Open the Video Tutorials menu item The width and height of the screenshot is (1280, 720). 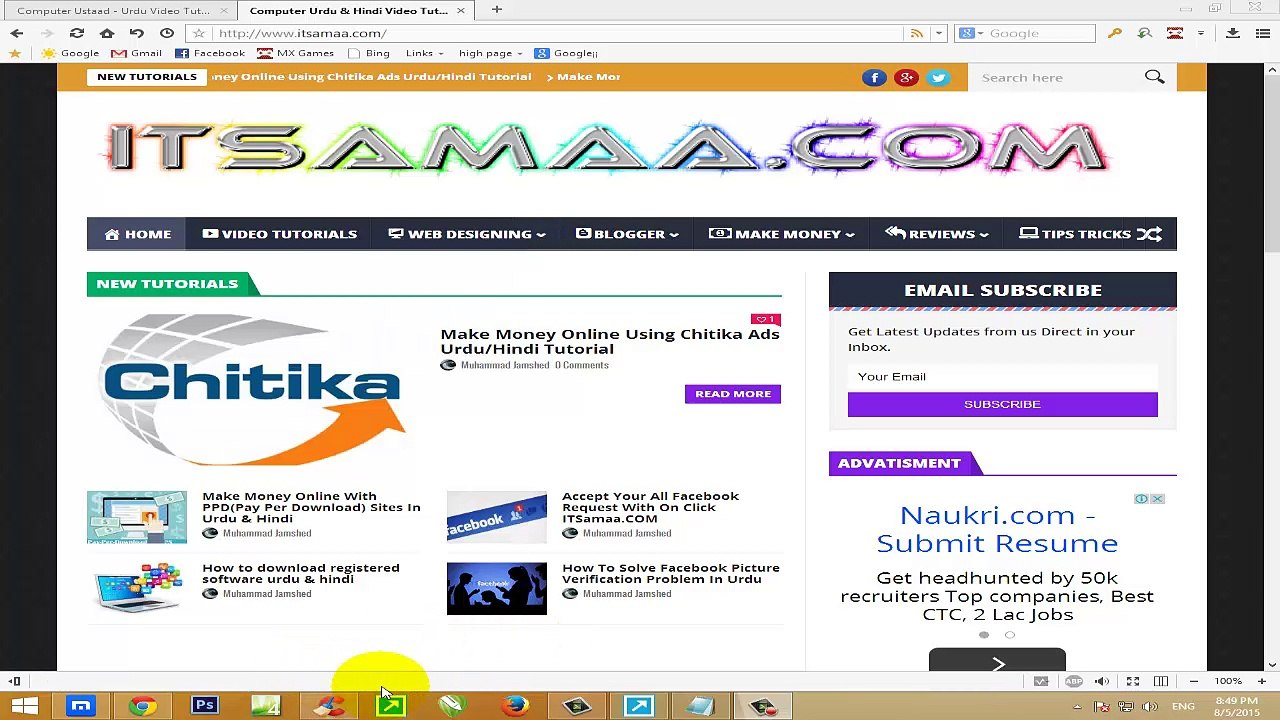click(279, 234)
